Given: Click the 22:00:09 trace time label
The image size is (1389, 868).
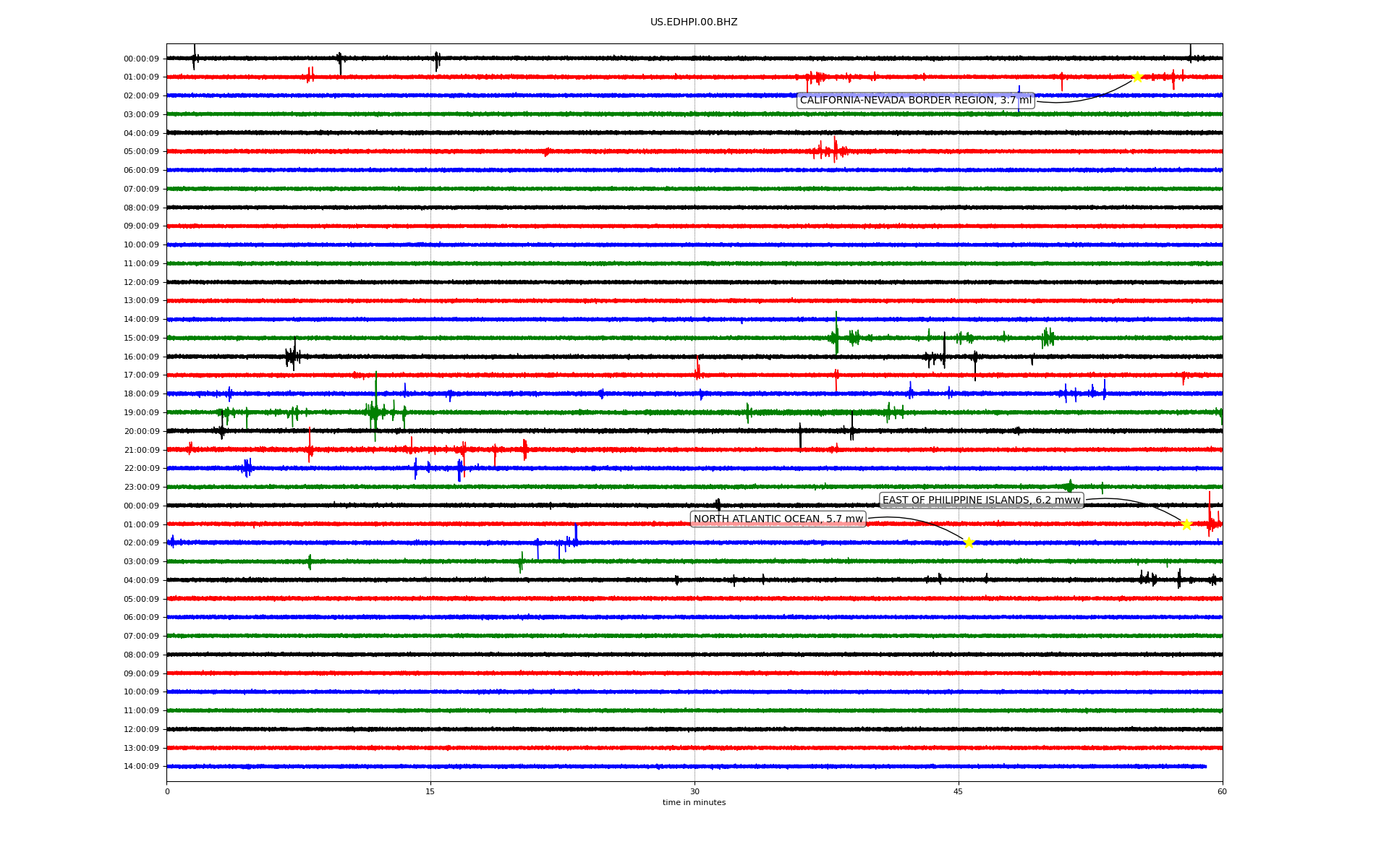Looking at the screenshot, I should point(141,469).
